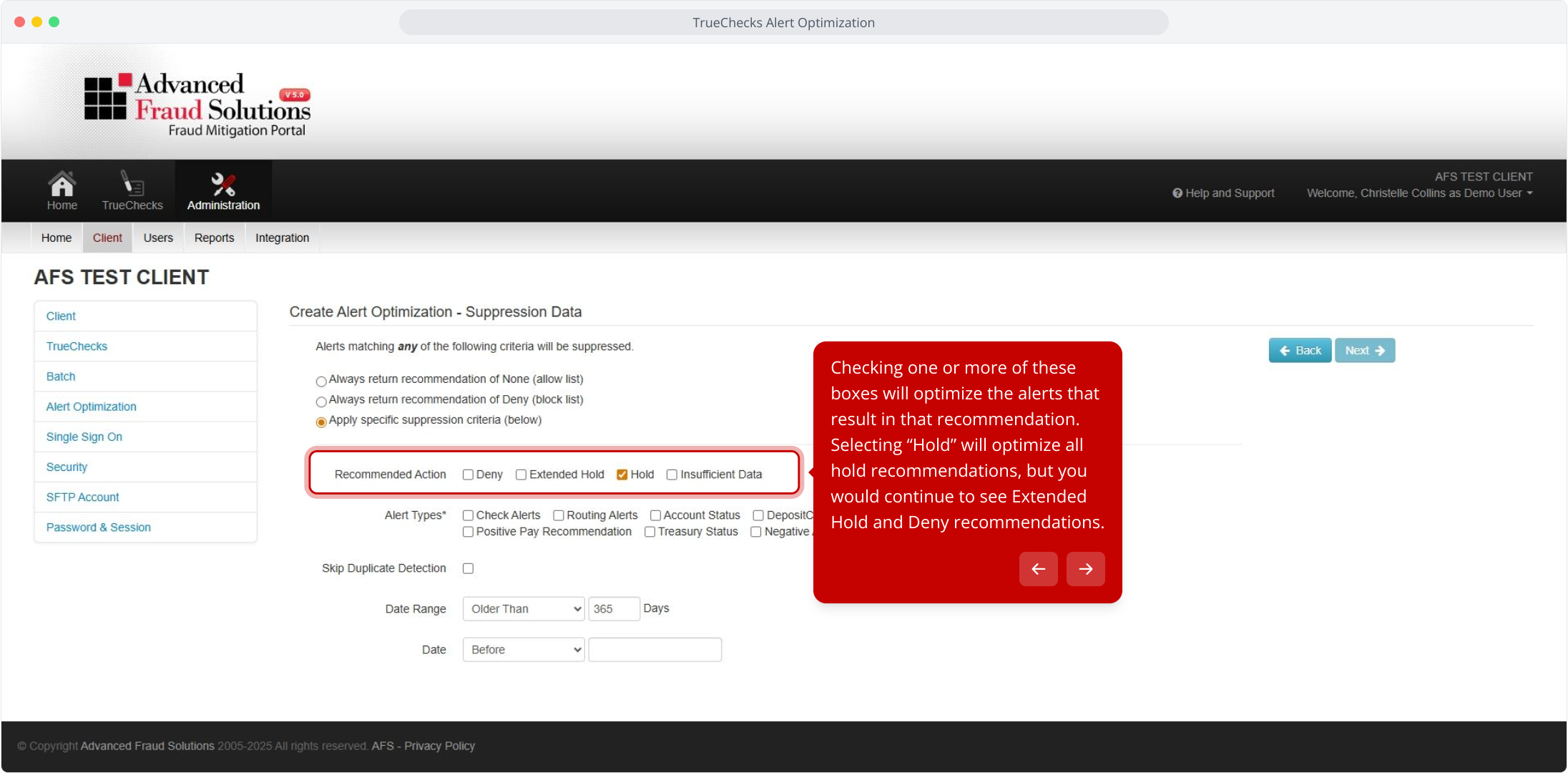Viewport: 1568px width, 773px height.
Task: Select 'Always return recommendation of Deny' radio
Action: (321, 402)
